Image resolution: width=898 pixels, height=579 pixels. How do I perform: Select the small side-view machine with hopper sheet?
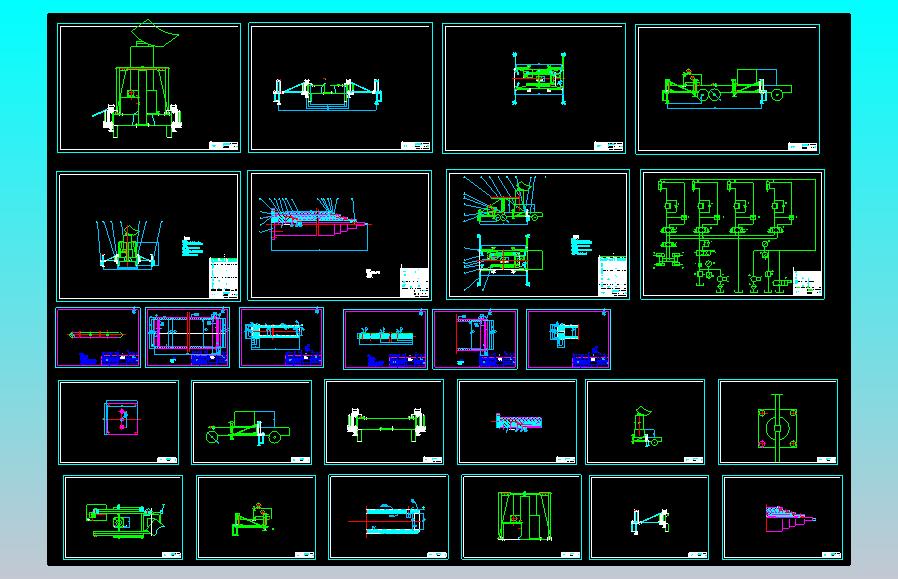[x=645, y=422]
